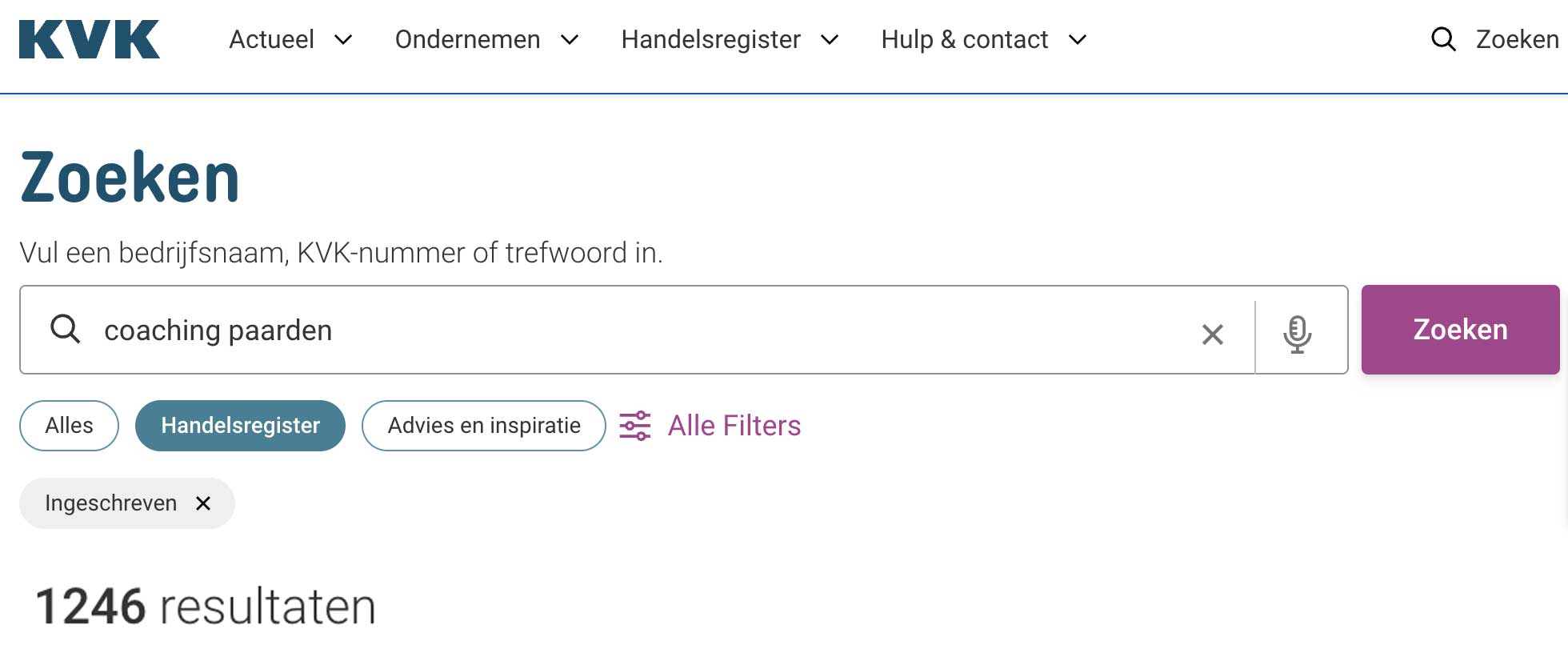Screen dimensions: 1568x669
Task: Open the Hulp & contact menu
Action: click(964, 39)
